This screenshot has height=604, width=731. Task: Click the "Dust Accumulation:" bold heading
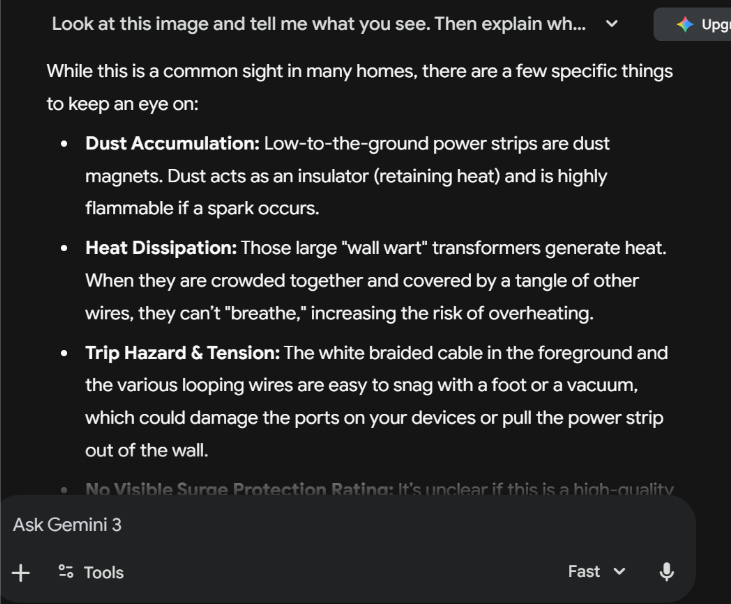[172, 144]
